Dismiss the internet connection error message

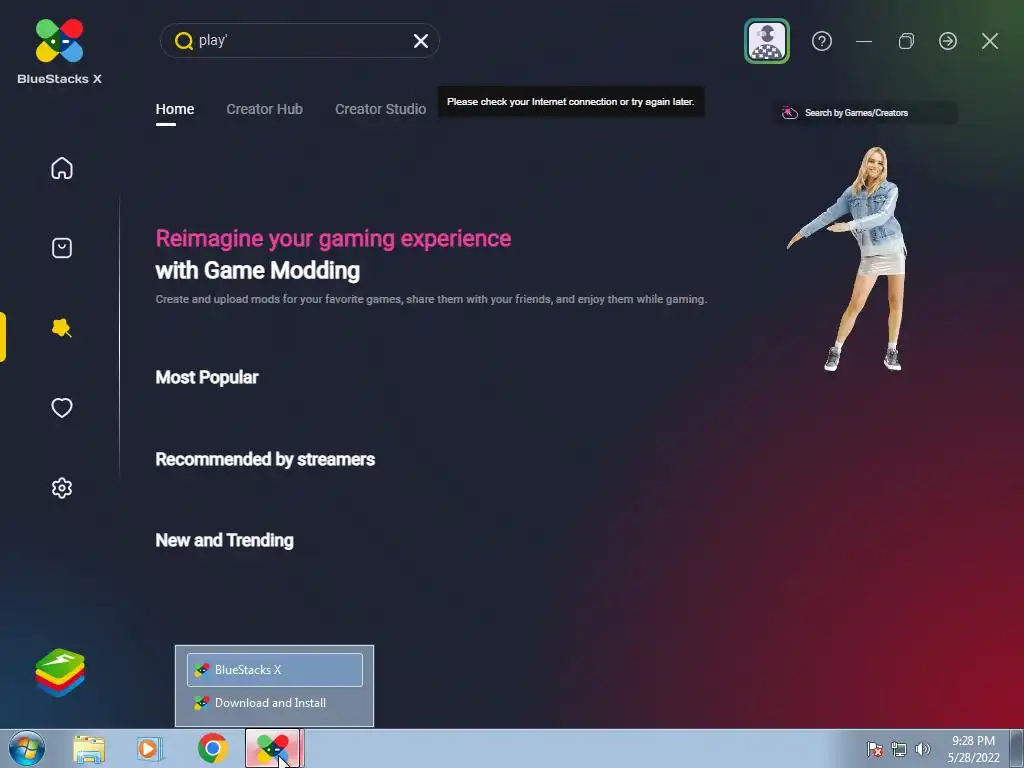(570, 102)
